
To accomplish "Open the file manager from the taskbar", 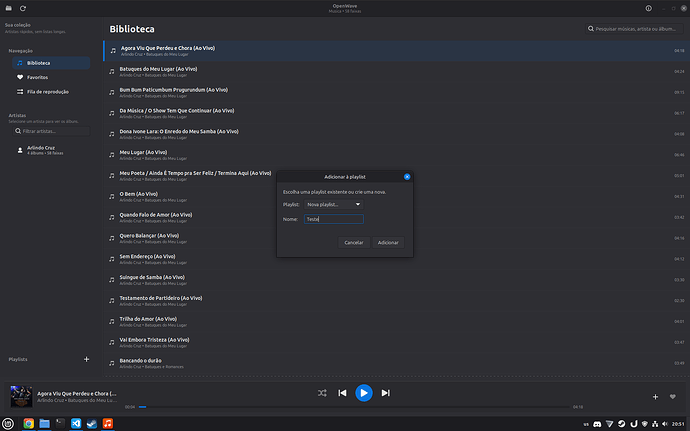I will point(44,424).
